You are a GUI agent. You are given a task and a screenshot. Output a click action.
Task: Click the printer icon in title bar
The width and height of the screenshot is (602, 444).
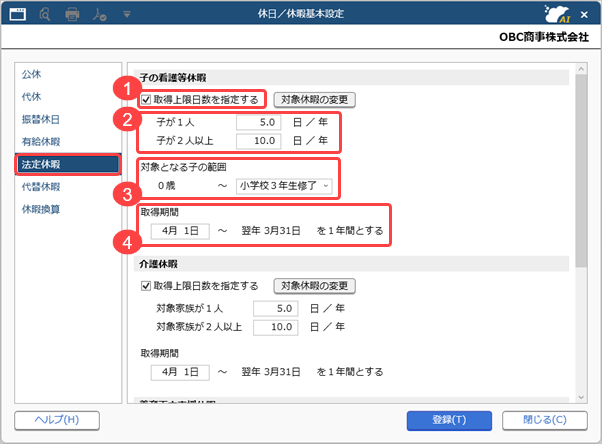[72, 15]
